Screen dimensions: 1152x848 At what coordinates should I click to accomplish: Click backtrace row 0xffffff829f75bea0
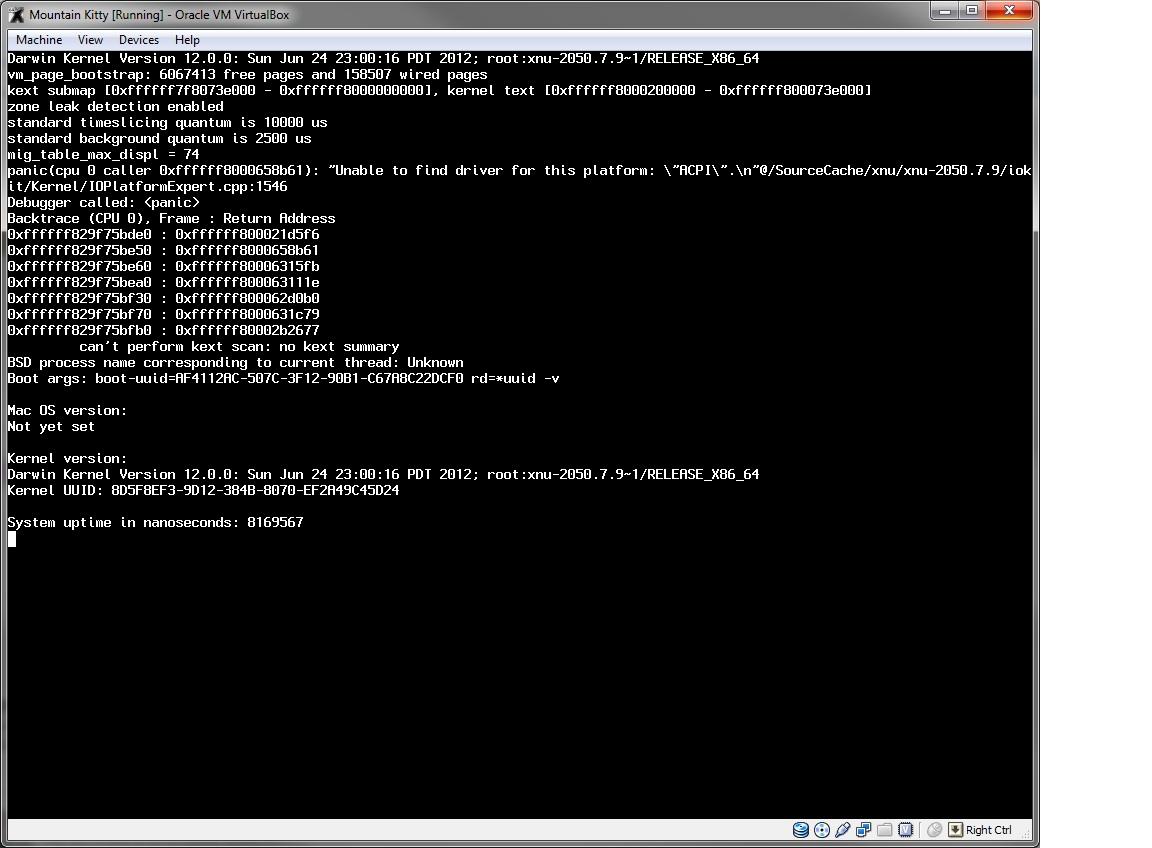[x=163, y=283]
